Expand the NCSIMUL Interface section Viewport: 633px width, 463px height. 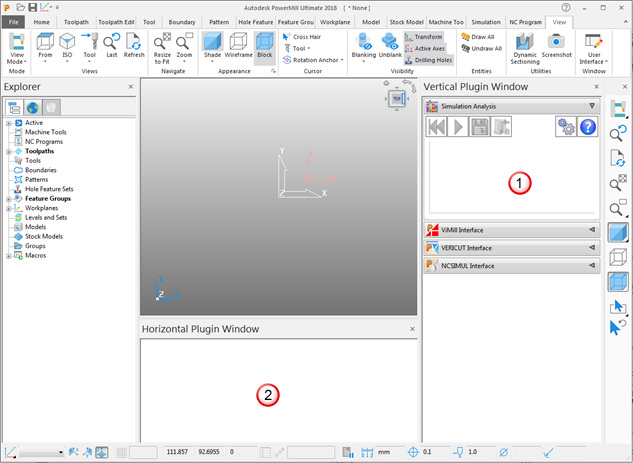[592, 265]
